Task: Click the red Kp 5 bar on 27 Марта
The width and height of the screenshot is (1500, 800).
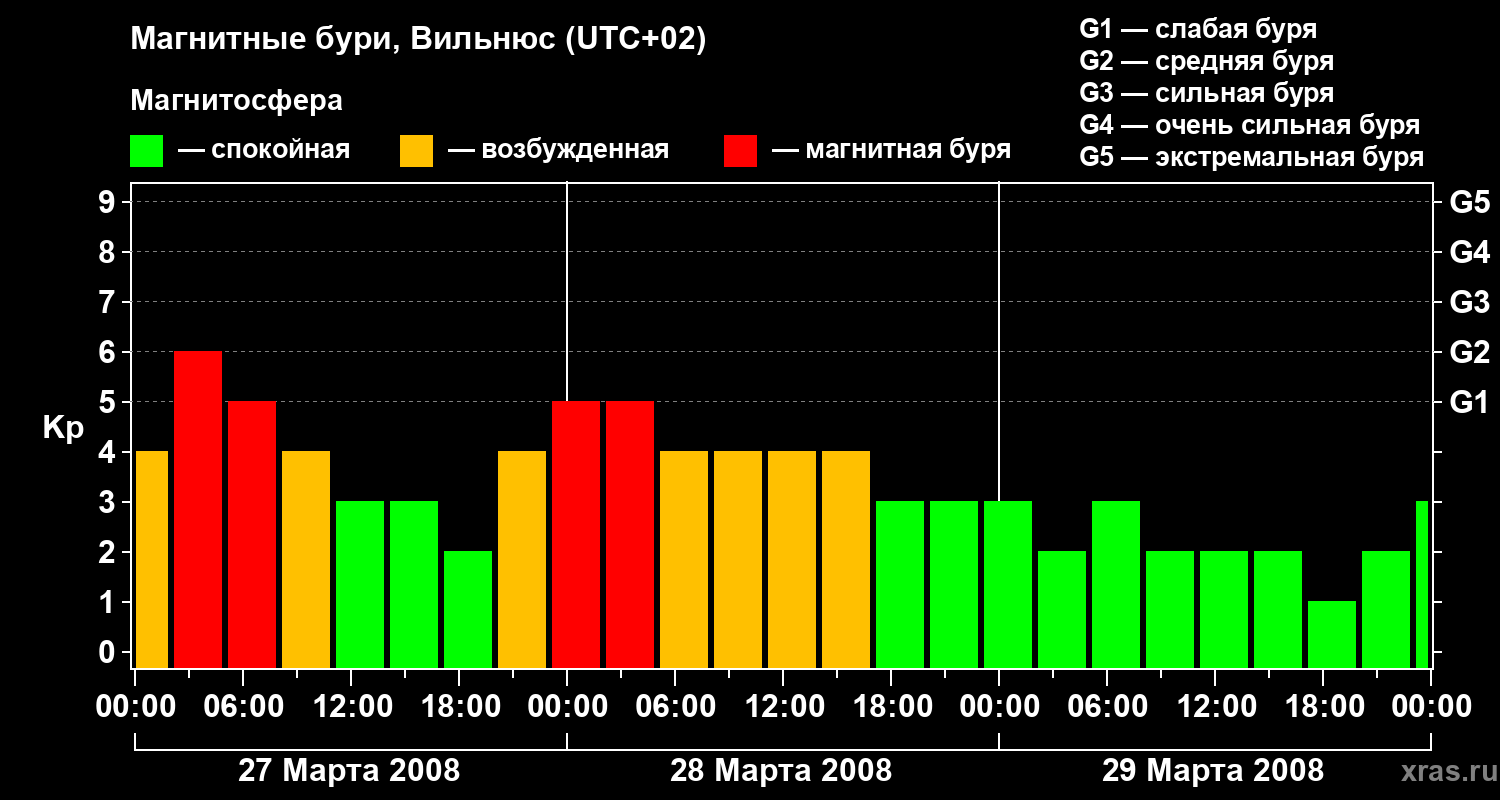Action: click(x=252, y=534)
